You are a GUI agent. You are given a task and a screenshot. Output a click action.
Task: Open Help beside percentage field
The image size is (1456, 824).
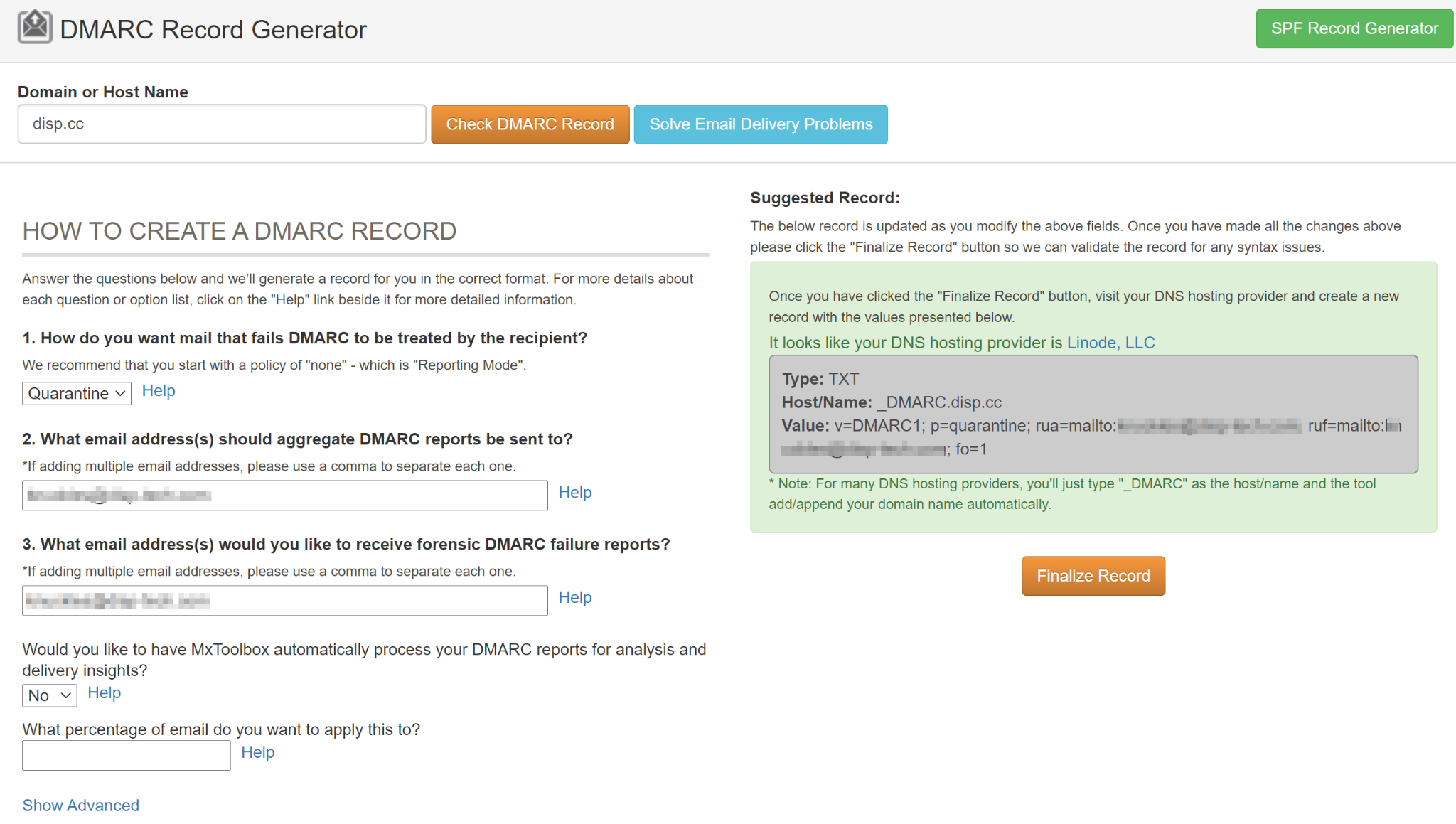[257, 753]
